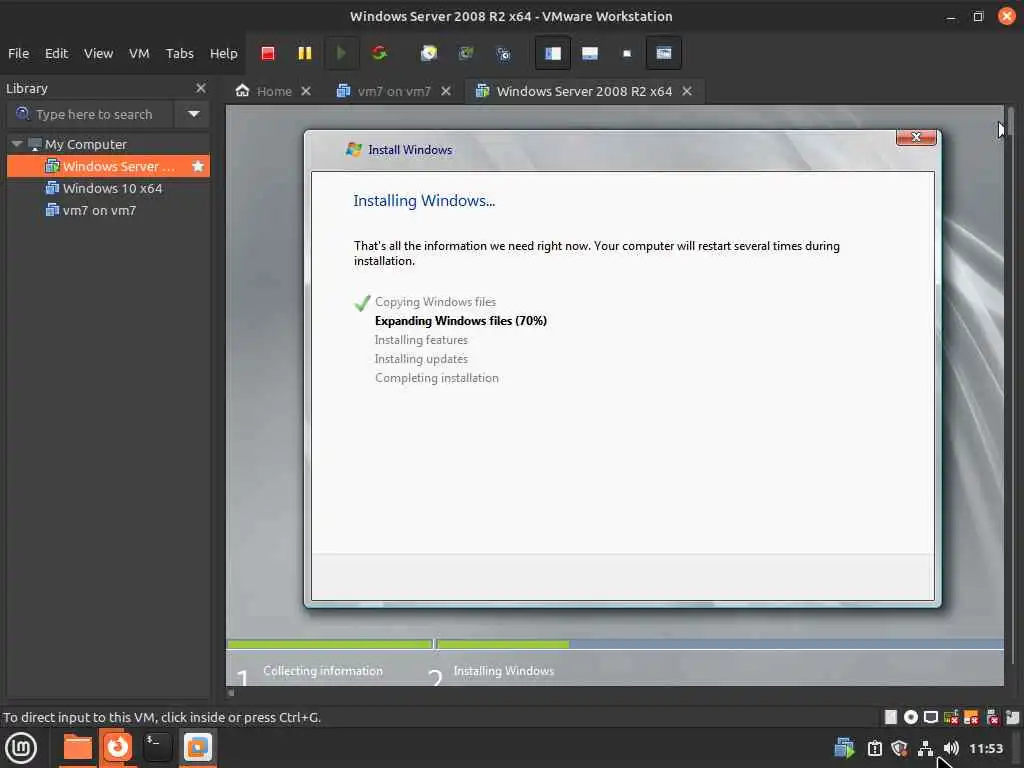This screenshot has height=768, width=1024.
Task: Open the Files folder from taskbar
Action: point(77,748)
